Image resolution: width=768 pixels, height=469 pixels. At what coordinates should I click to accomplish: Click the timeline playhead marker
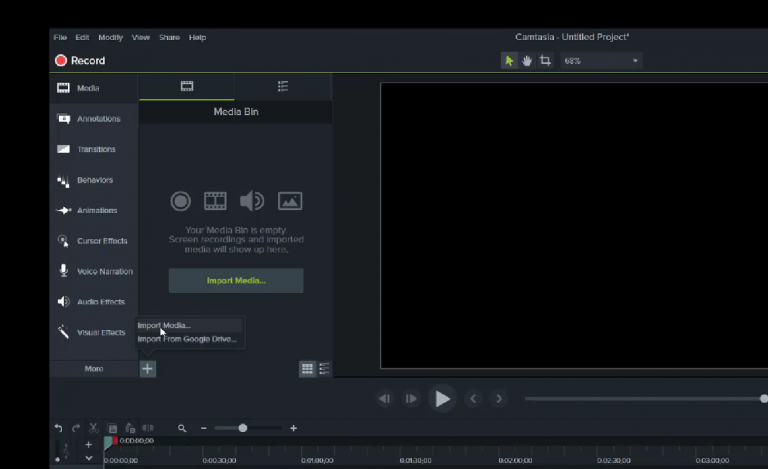[x=110, y=443]
